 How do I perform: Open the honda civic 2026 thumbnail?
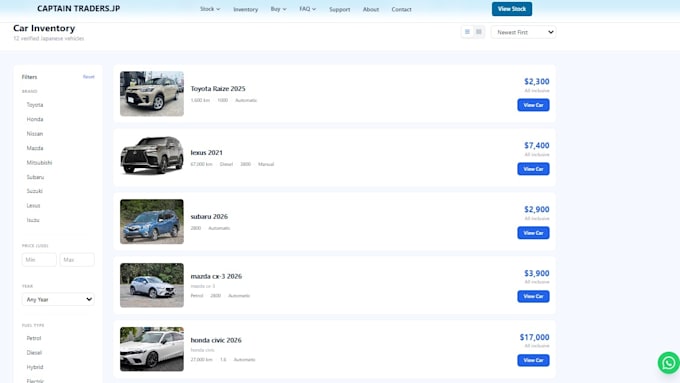pos(152,349)
